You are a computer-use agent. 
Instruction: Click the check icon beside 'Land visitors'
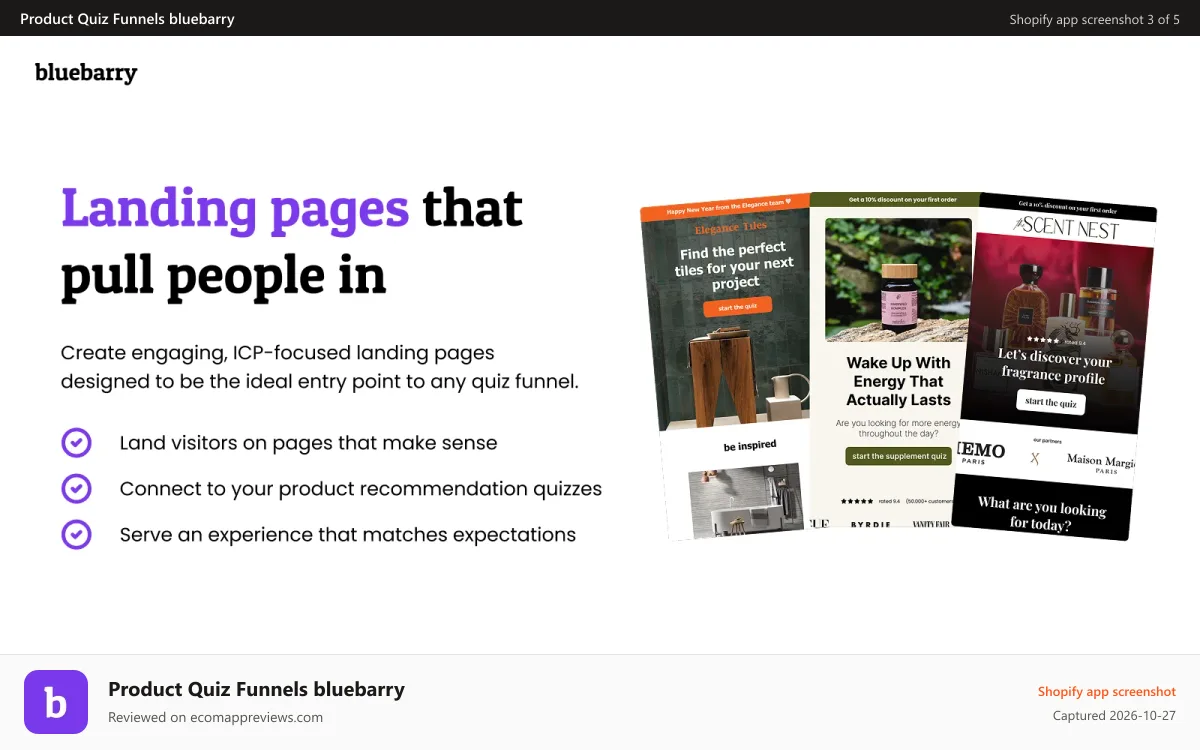tap(76, 443)
